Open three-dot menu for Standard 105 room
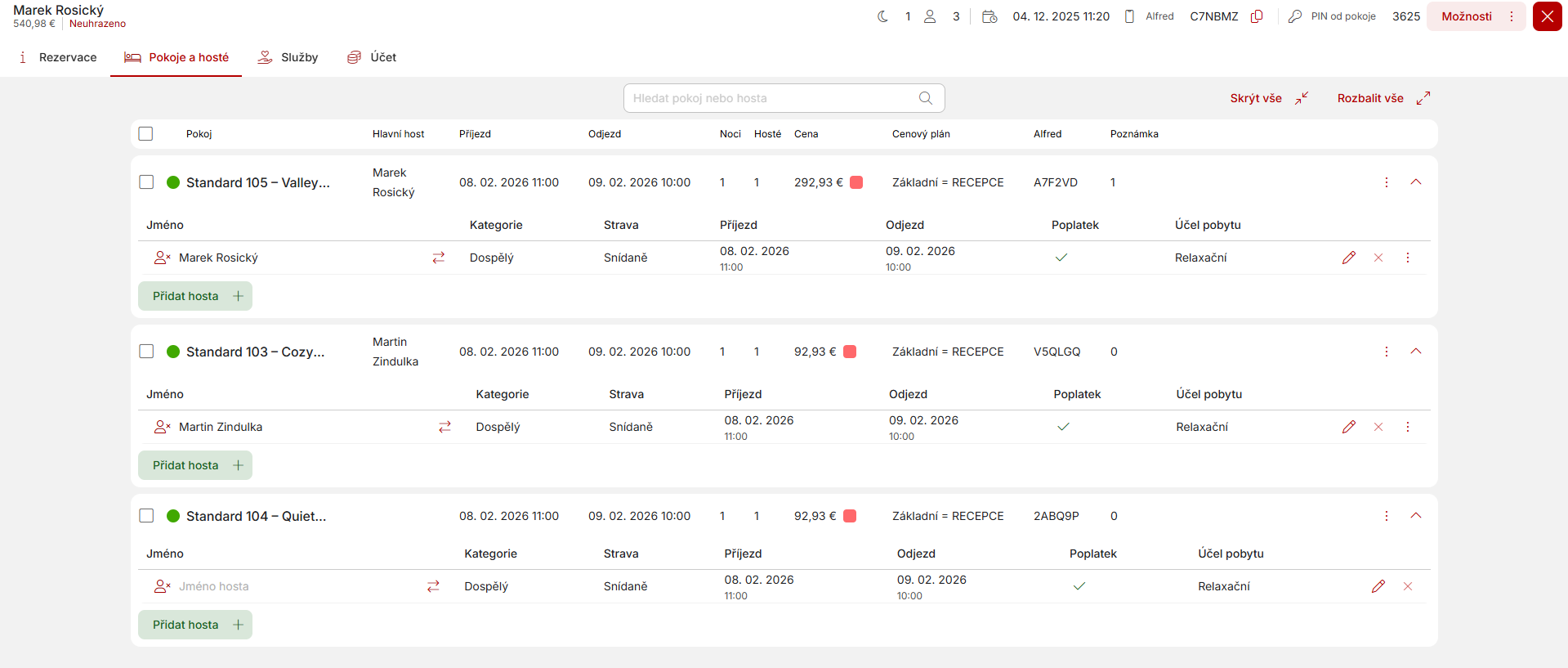 pyautogui.click(x=1386, y=182)
